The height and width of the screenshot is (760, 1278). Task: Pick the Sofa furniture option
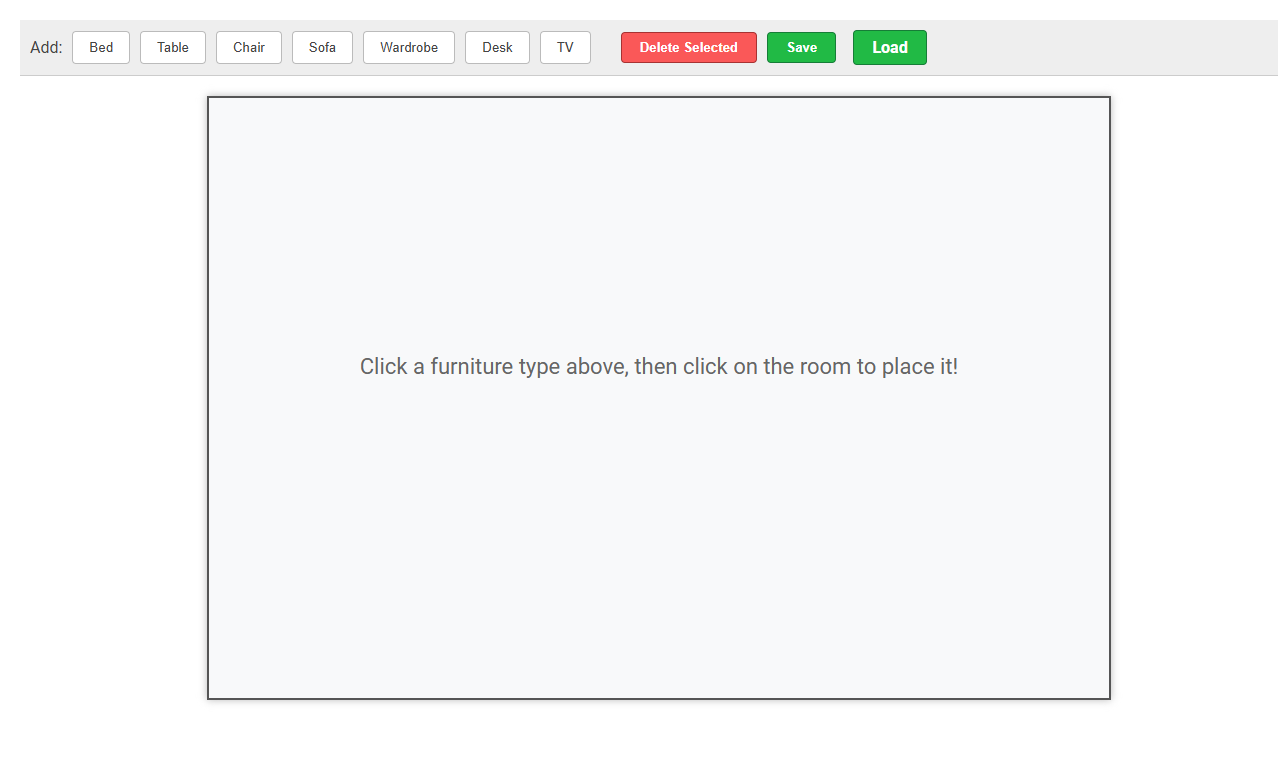click(322, 47)
